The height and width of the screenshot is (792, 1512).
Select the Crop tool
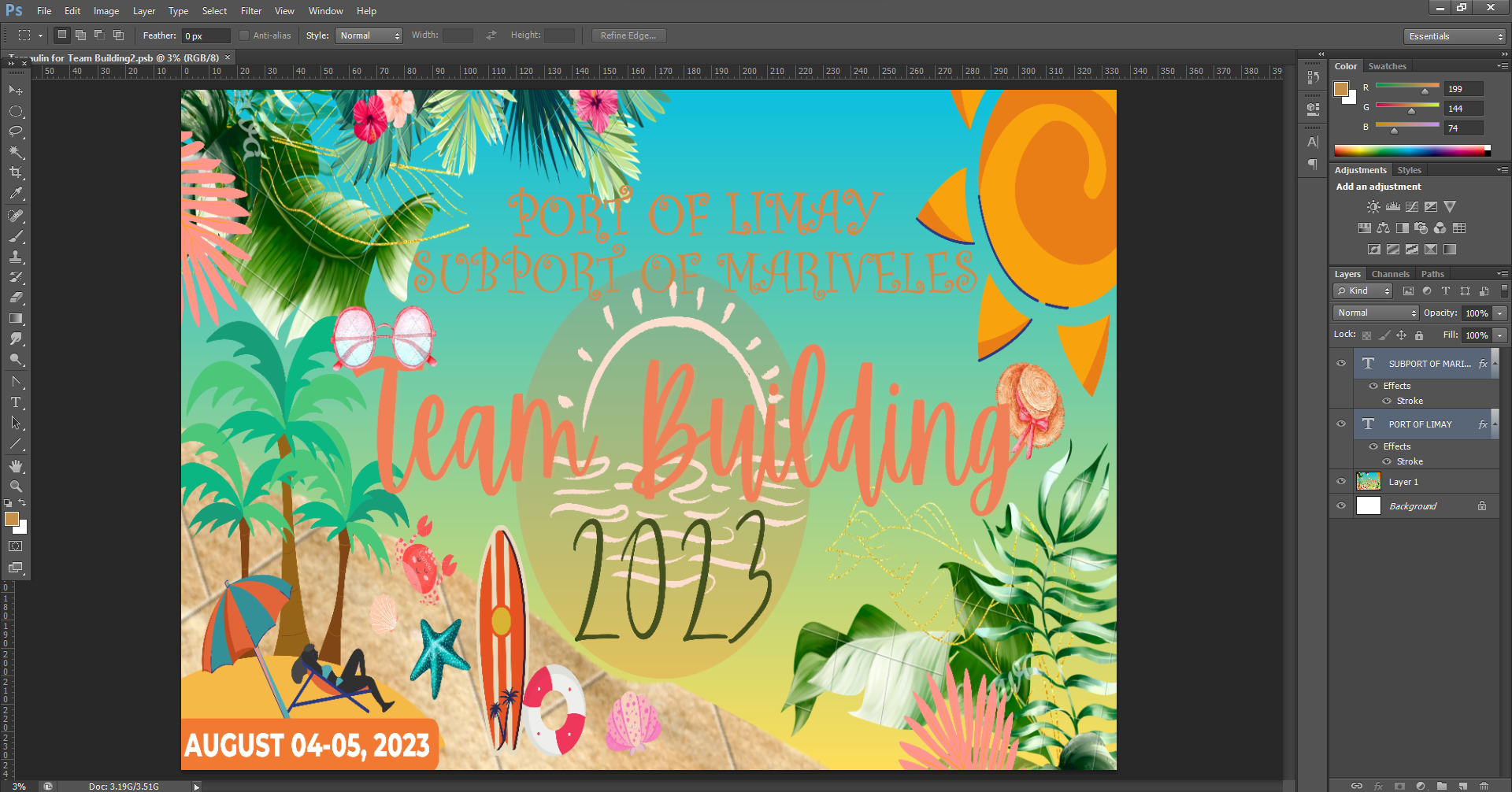[16, 172]
